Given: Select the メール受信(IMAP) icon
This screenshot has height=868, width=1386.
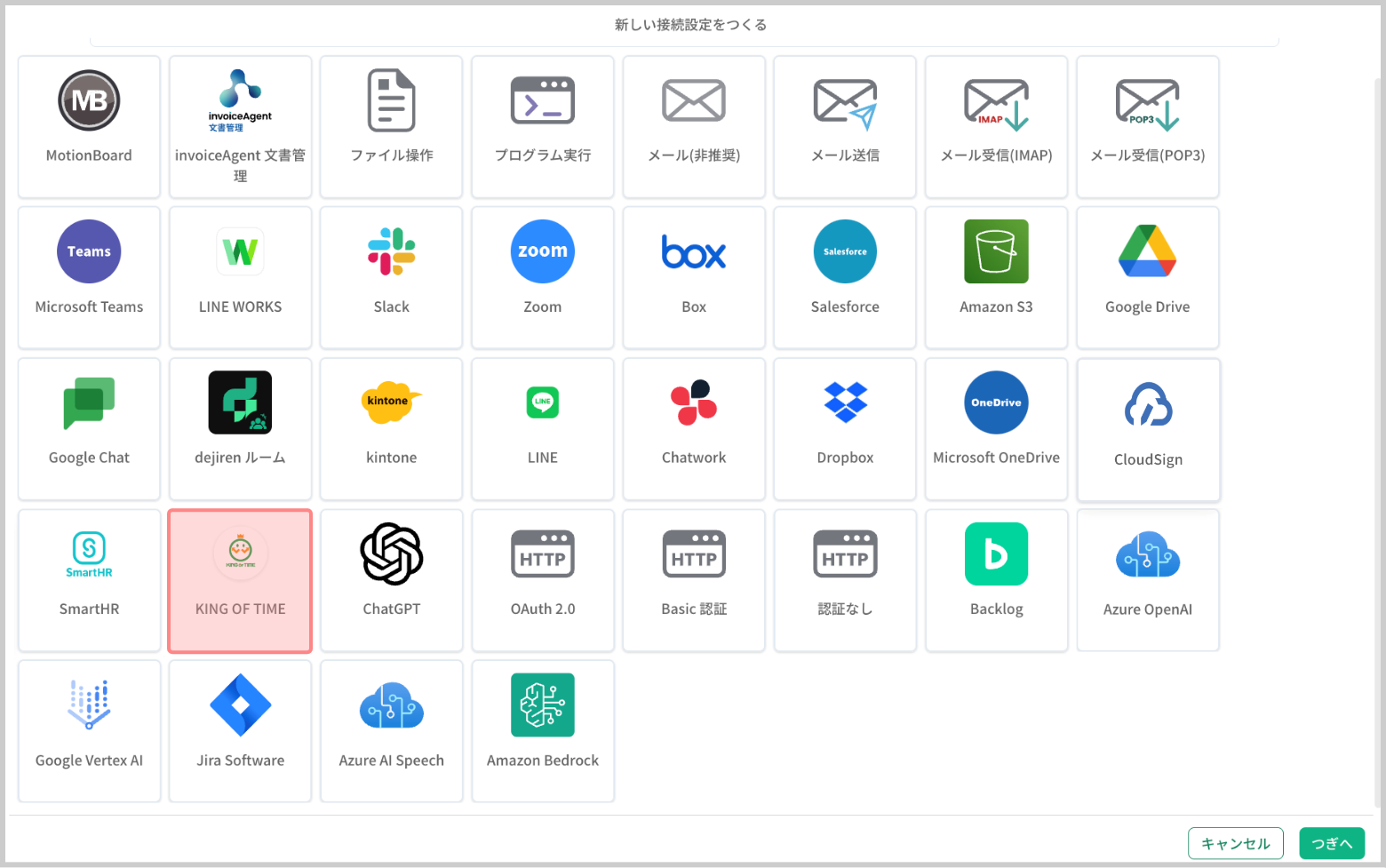Looking at the screenshot, I should [x=997, y=103].
